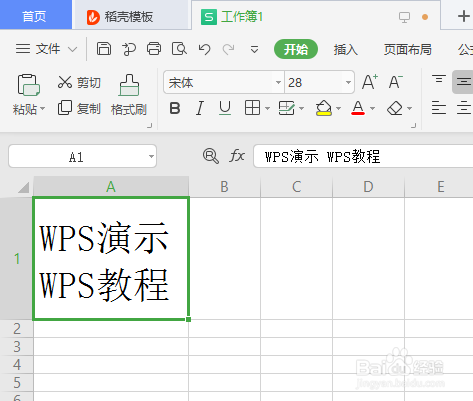Open the font settings dialog launcher
Image resolution: width=473 pixels, height=401 pixels.
(414, 126)
